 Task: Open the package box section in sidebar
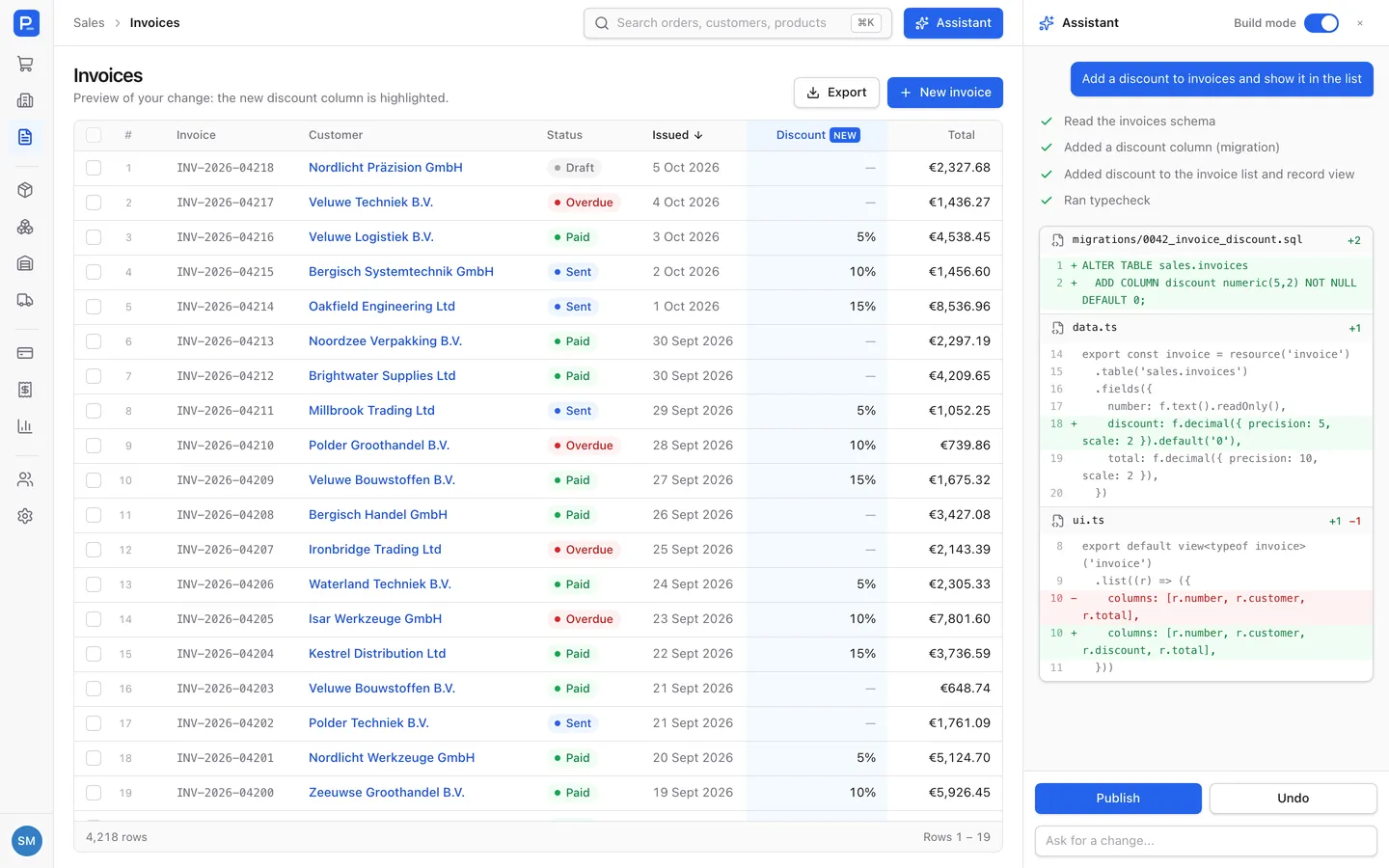[x=26, y=190]
